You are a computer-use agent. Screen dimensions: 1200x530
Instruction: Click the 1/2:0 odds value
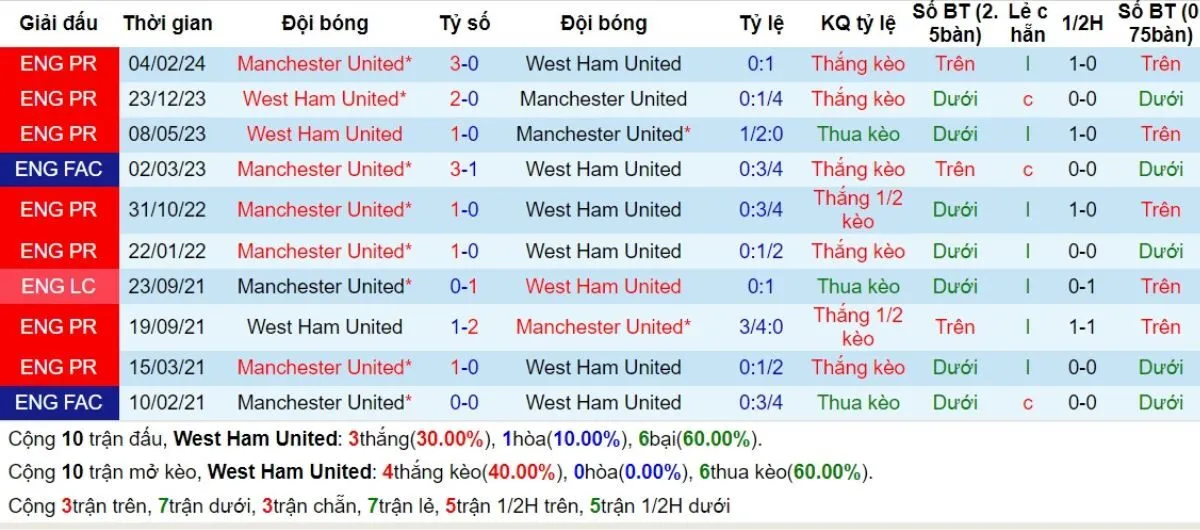point(762,134)
